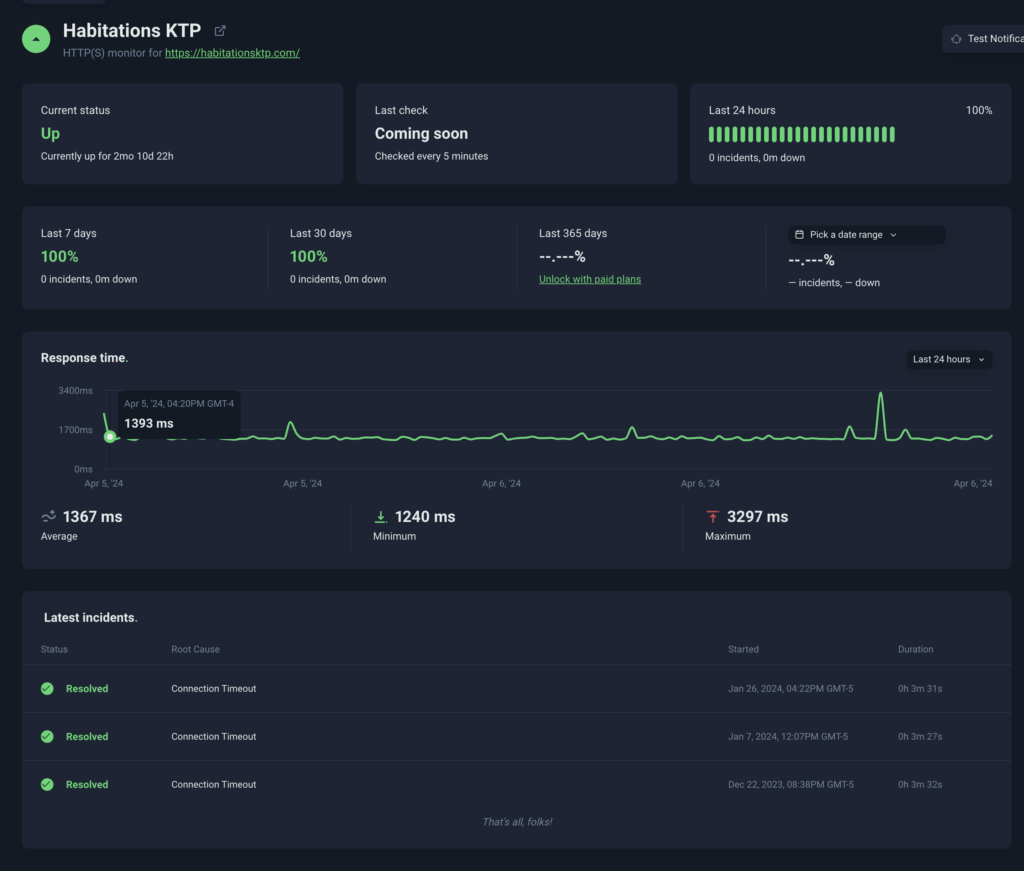This screenshot has width=1024, height=871.
Task: Click the minimum response time download-arrow icon
Action: pyautogui.click(x=380, y=517)
